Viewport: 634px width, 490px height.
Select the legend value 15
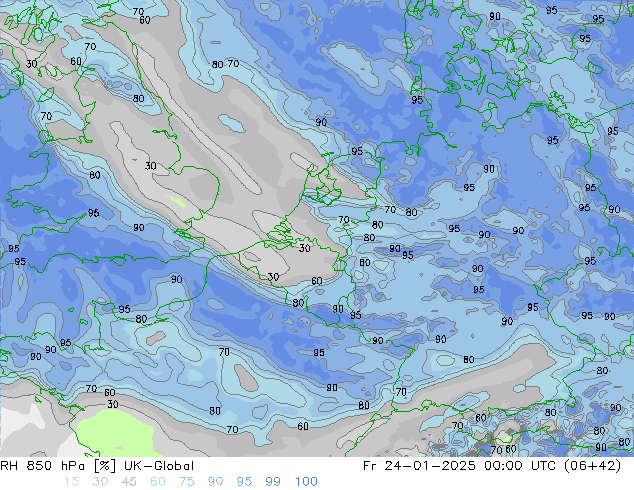(71, 482)
